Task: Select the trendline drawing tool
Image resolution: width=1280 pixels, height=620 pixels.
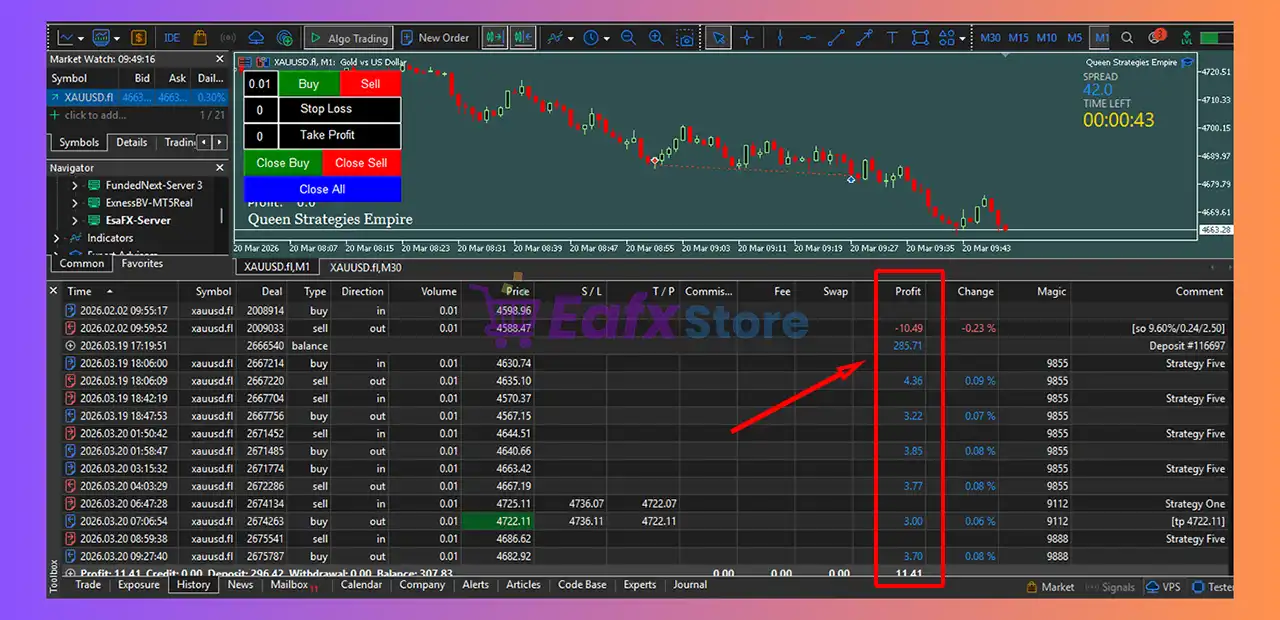Action: pos(836,38)
